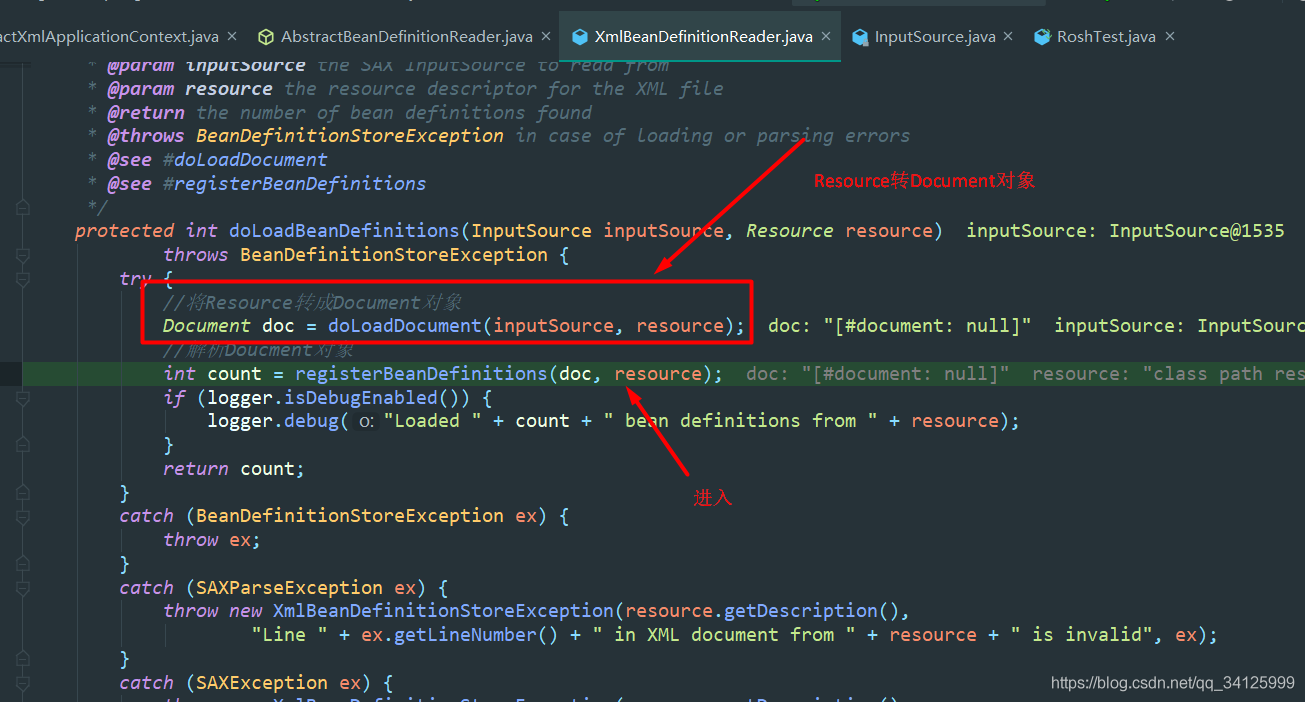Click the Document type declaration of doc
This screenshot has width=1305, height=702.
tap(207, 326)
